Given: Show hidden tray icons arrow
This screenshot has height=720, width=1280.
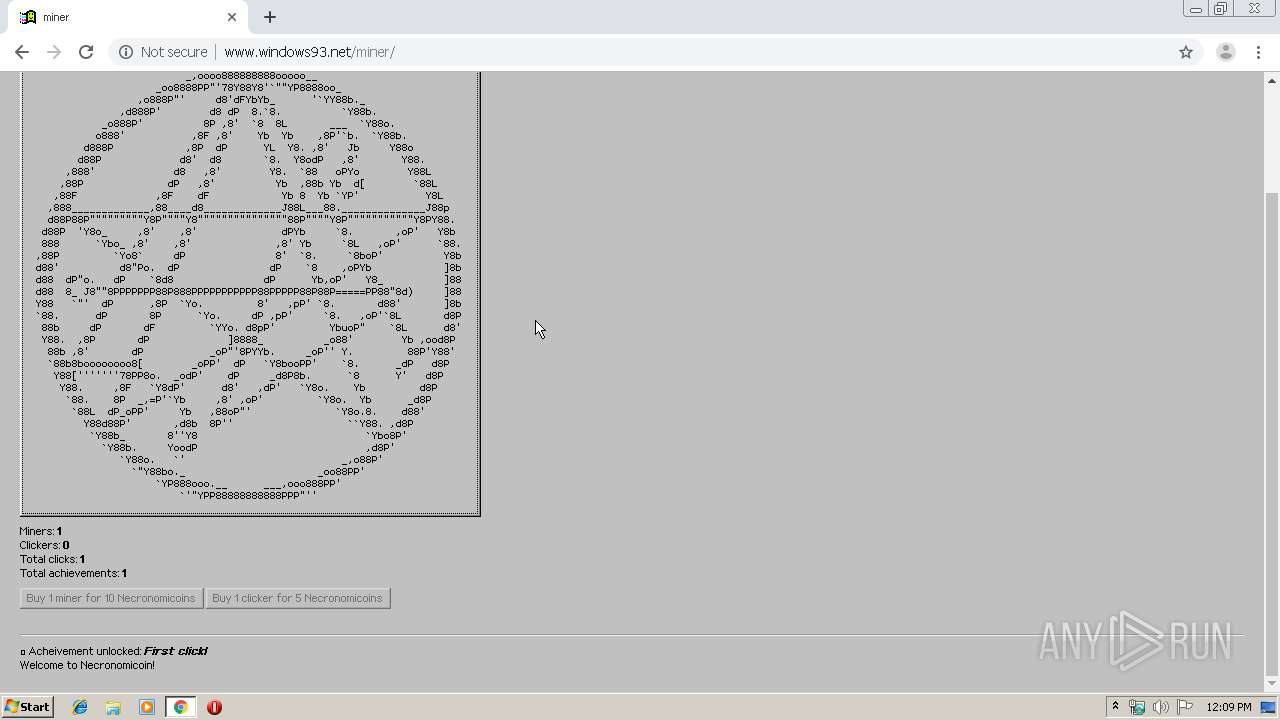Looking at the screenshot, I should 1115,707.
